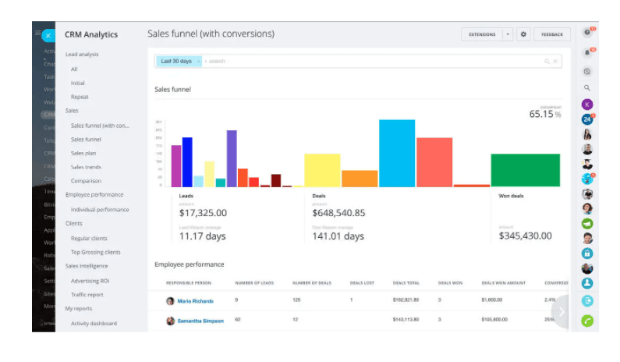Open the notifications bell icon

coord(587,53)
